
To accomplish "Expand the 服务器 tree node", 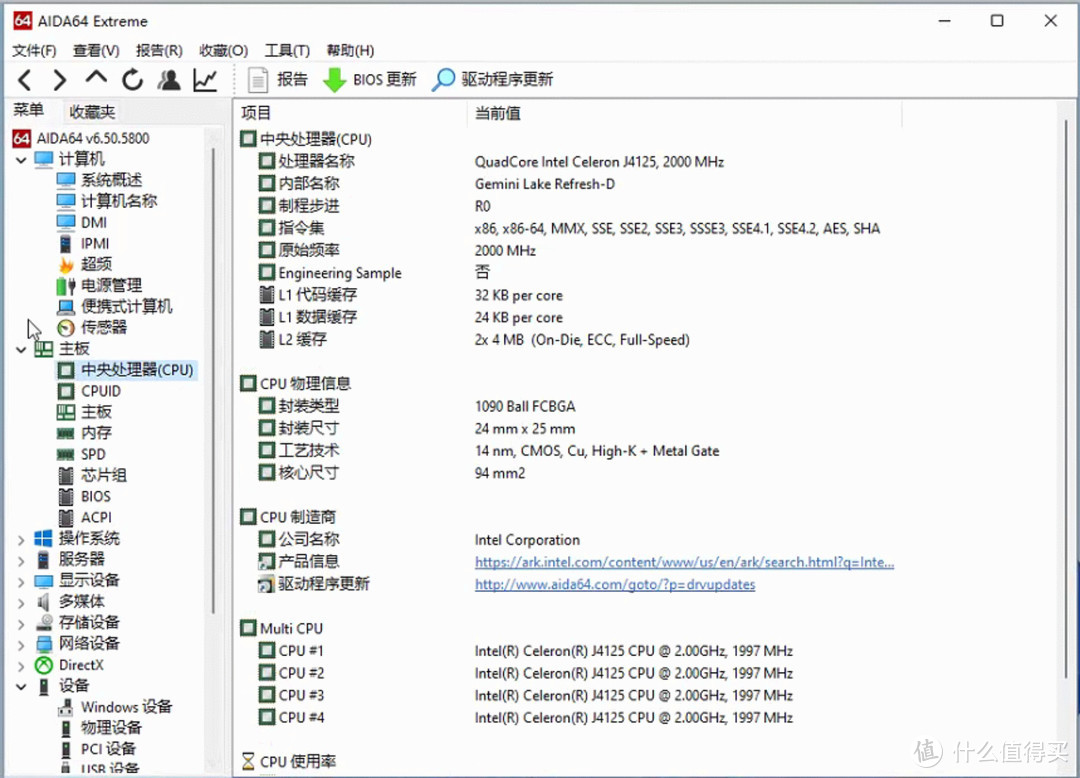I will tap(21, 560).
